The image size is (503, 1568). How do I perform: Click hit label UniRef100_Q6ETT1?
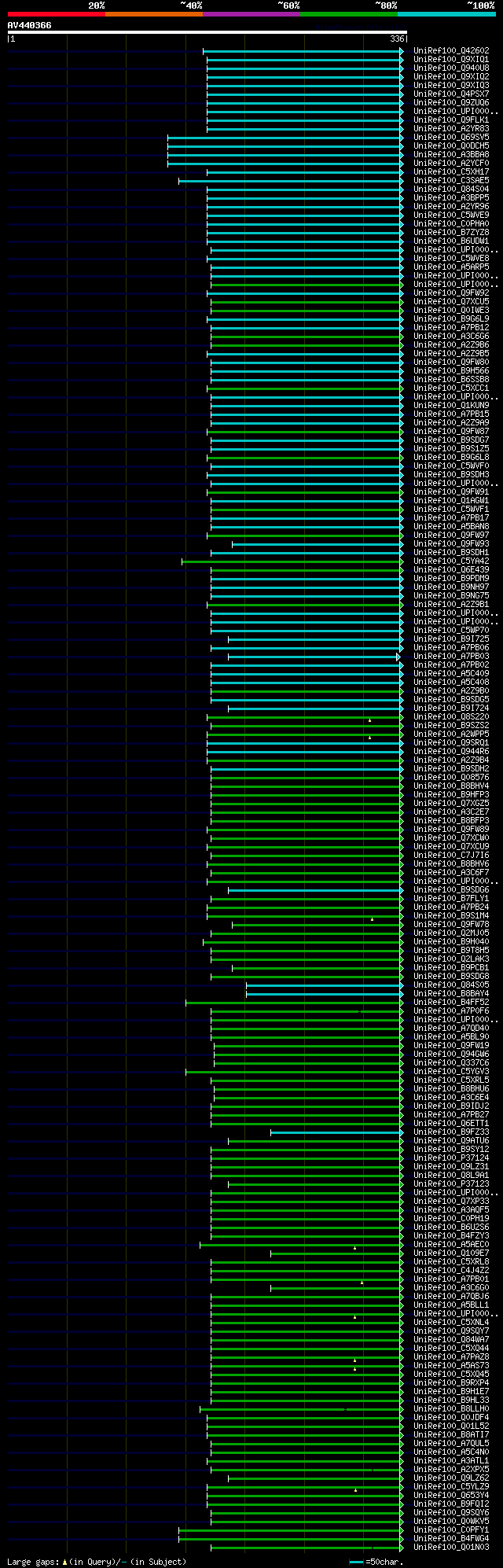click(451, 1124)
